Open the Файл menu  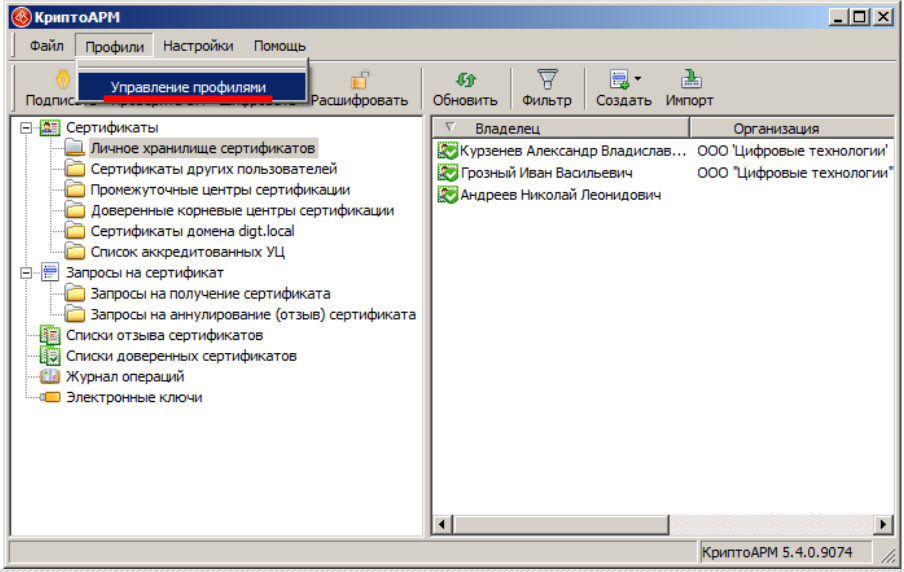[x=46, y=46]
